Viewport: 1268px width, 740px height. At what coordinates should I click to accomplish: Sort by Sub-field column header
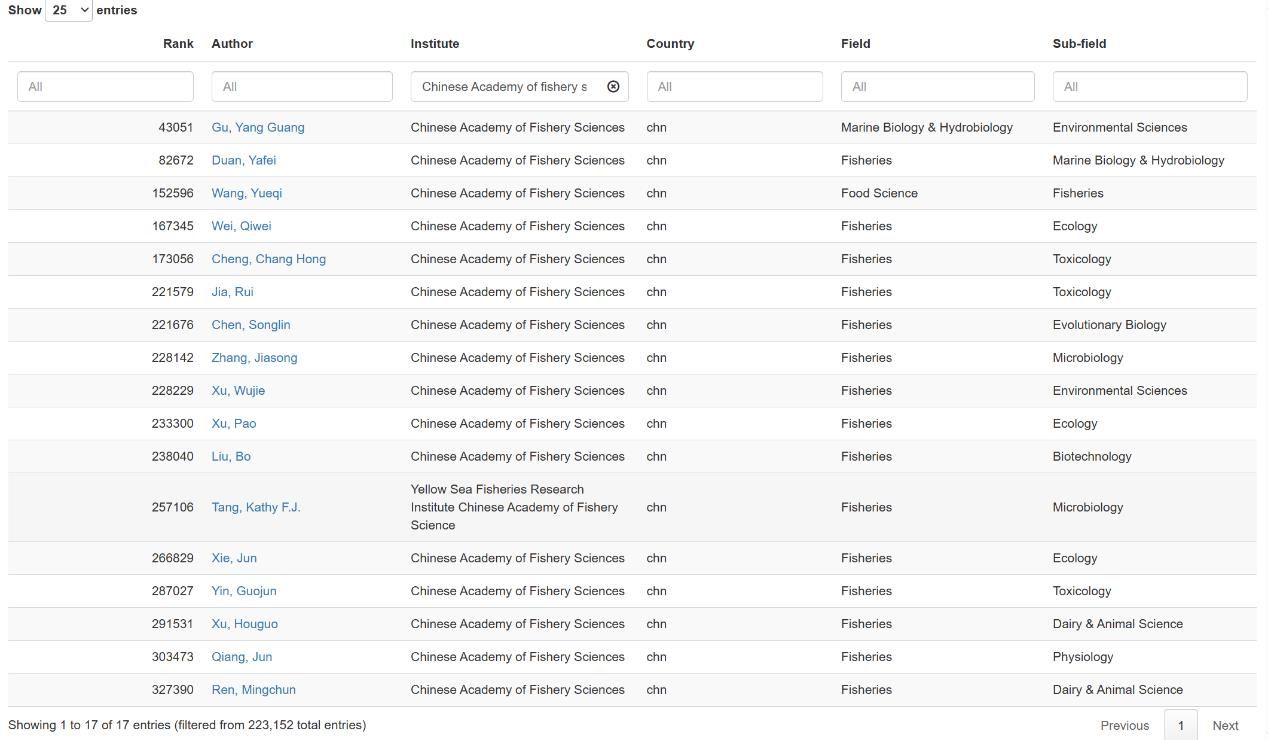[x=1079, y=44]
